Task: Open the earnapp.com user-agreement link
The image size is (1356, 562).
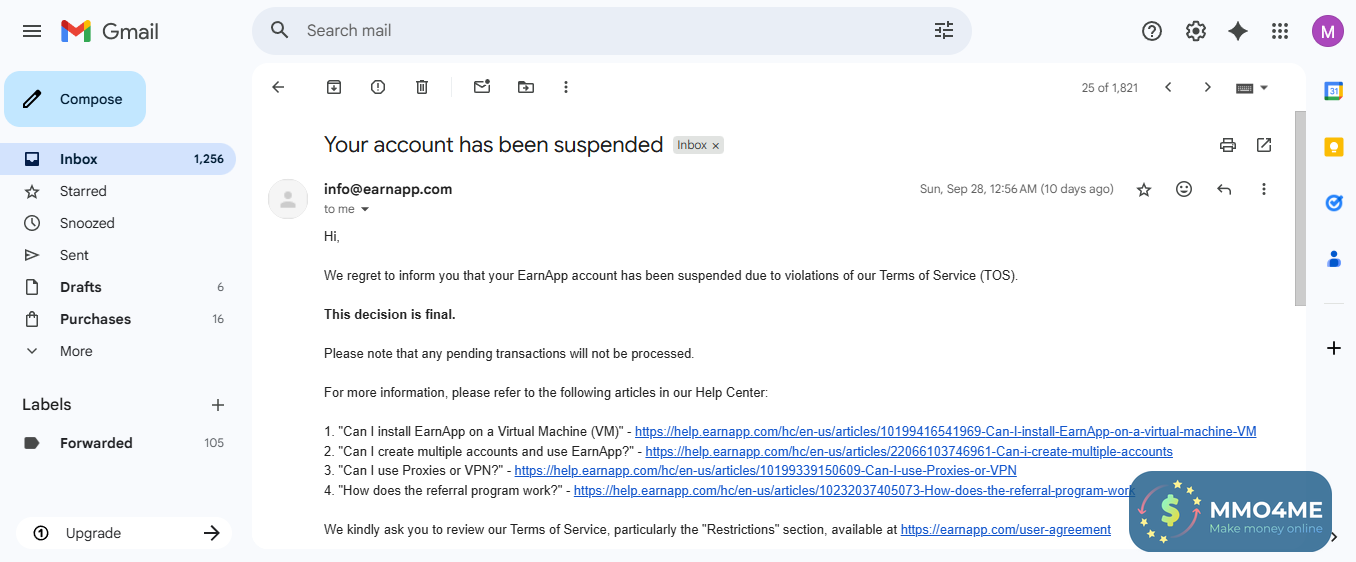Action: click(x=1005, y=529)
